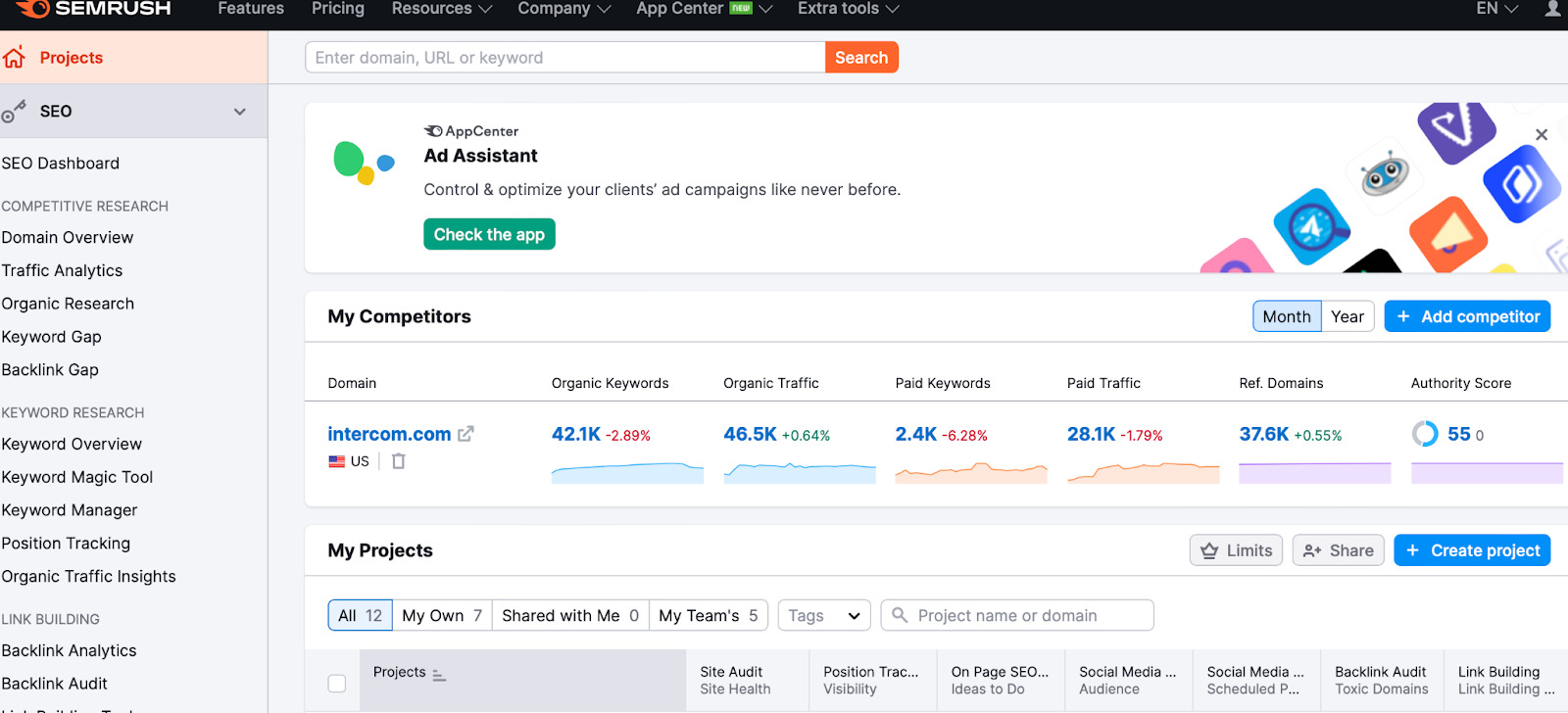The width and height of the screenshot is (1568, 713).
Task: Open Features in top navigation
Action: click(x=251, y=9)
